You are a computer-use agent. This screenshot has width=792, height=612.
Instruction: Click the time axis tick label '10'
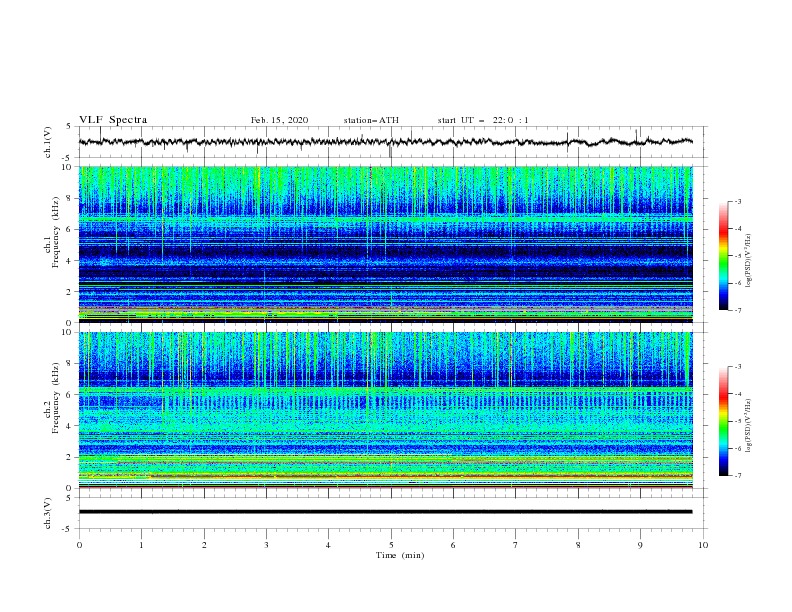pos(703,545)
